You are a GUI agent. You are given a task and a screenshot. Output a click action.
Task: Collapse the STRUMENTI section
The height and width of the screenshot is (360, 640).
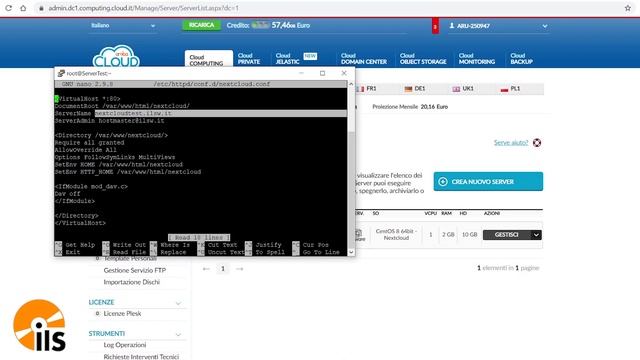click(178, 334)
